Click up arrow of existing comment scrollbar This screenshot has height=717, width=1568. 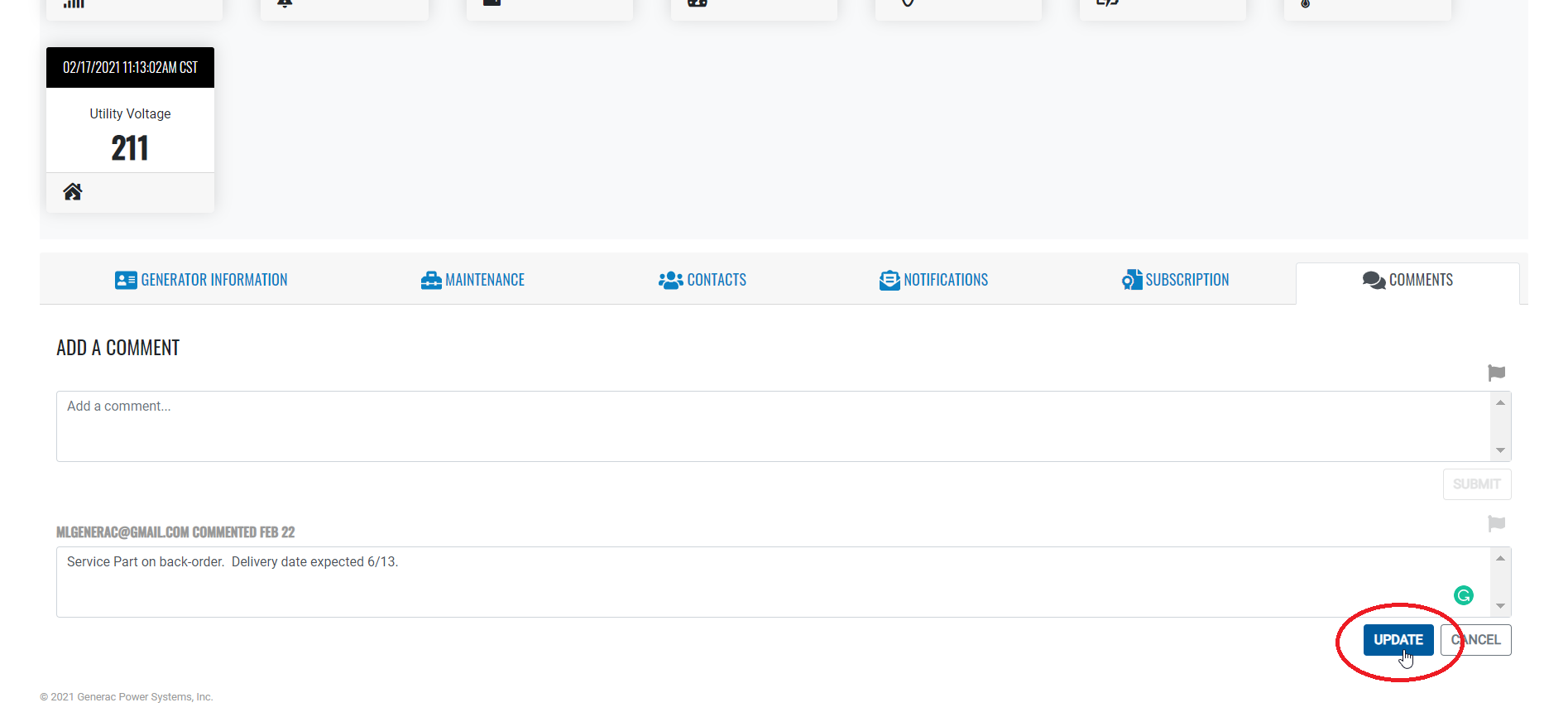tap(1500, 558)
